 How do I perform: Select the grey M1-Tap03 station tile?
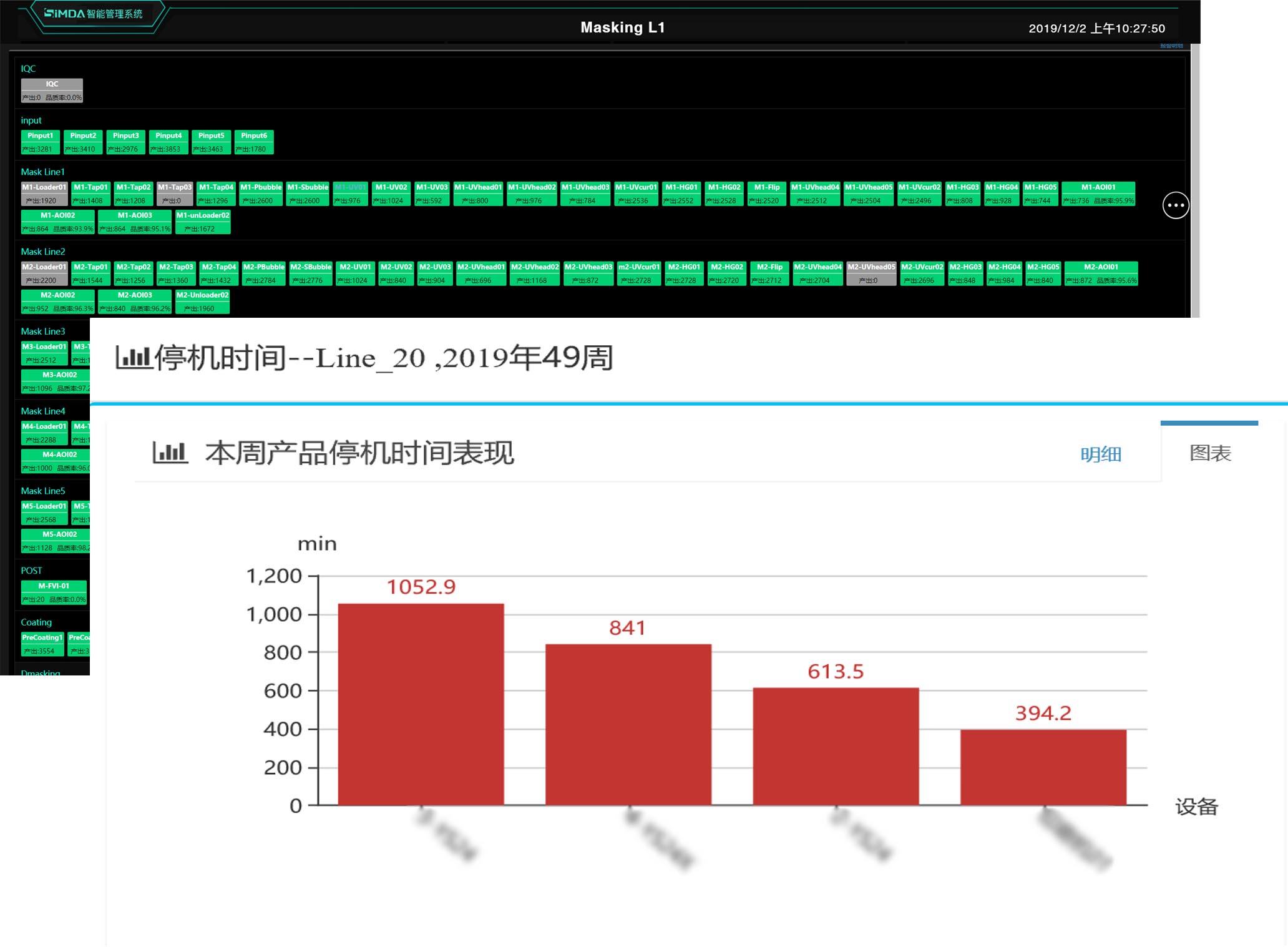[174, 194]
